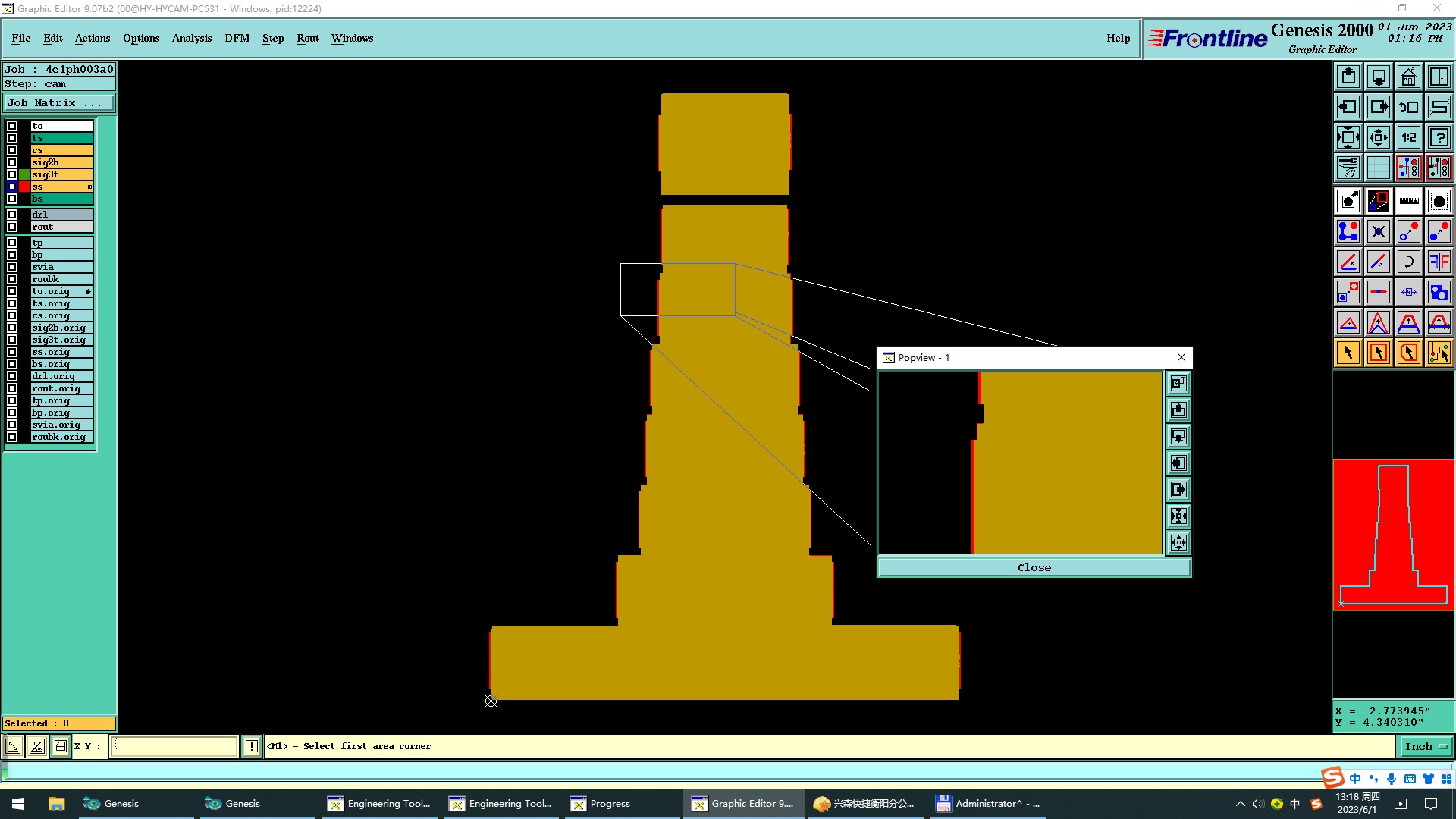Click the Home view icon
Image resolution: width=1456 pixels, height=819 pixels.
(1408, 77)
